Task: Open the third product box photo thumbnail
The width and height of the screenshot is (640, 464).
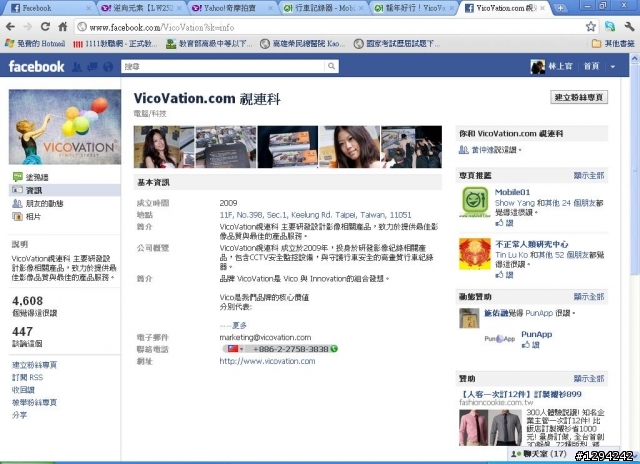Action: coord(288,147)
